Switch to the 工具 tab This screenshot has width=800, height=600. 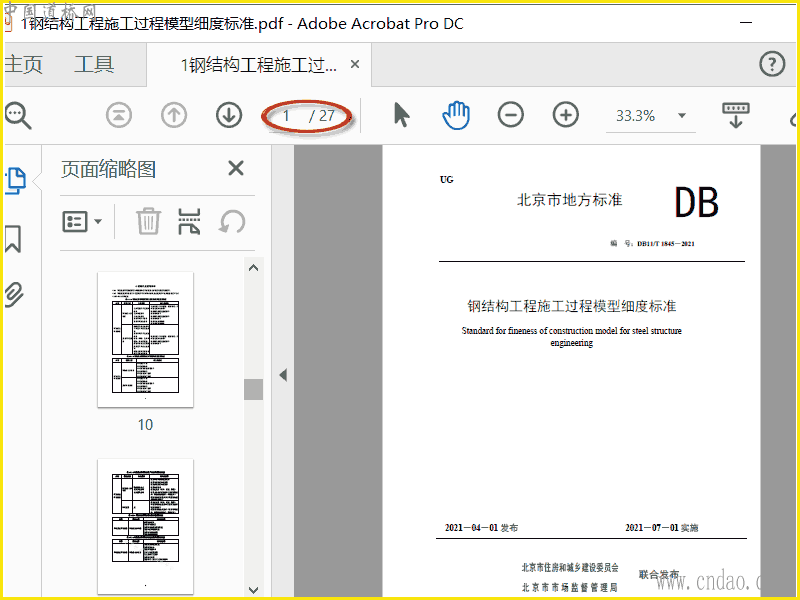[94, 64]
